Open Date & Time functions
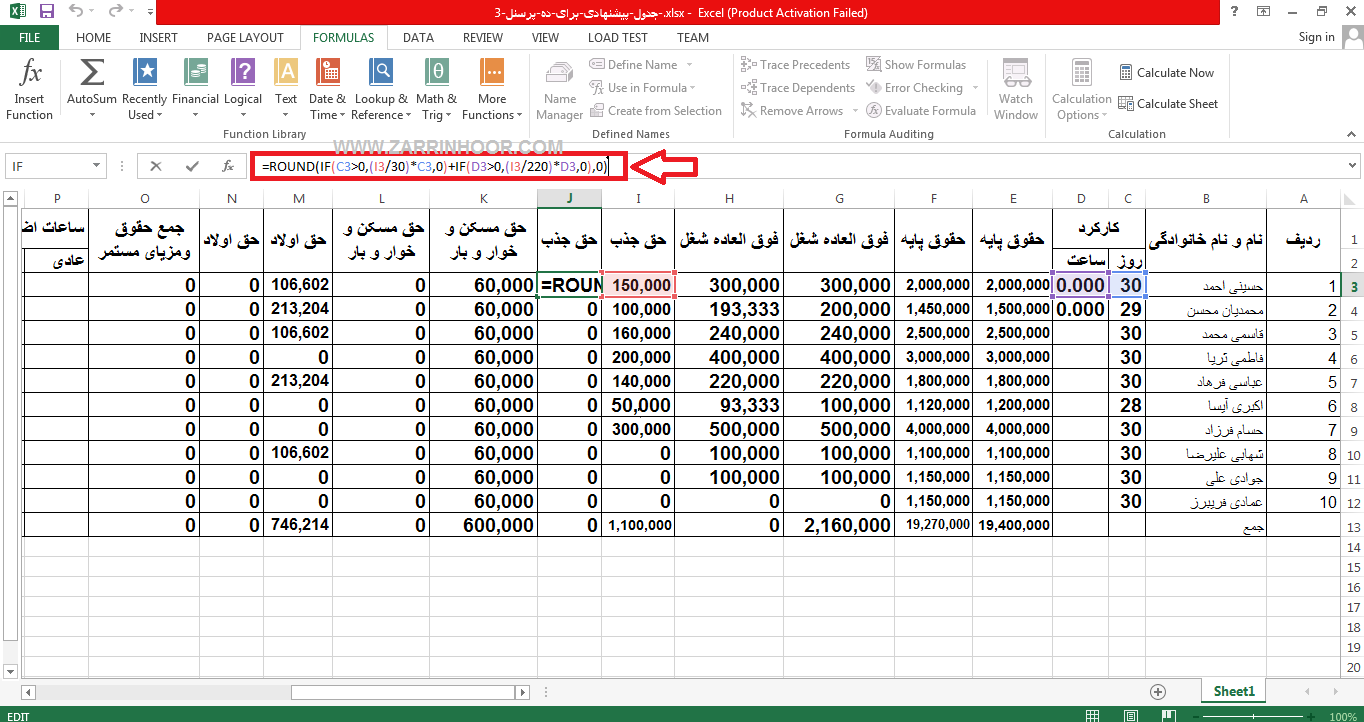Viewport: 1364px width, 722px height. [x=327, y=89]
